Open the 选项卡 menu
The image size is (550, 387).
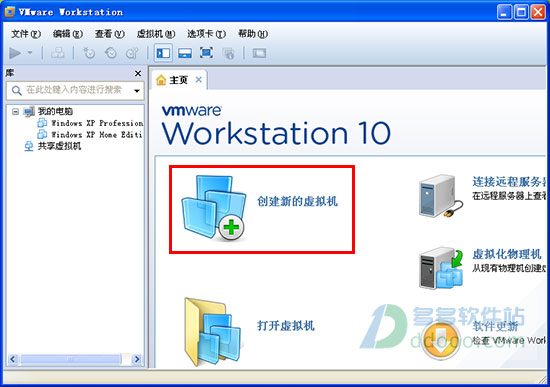click(206, 34)
